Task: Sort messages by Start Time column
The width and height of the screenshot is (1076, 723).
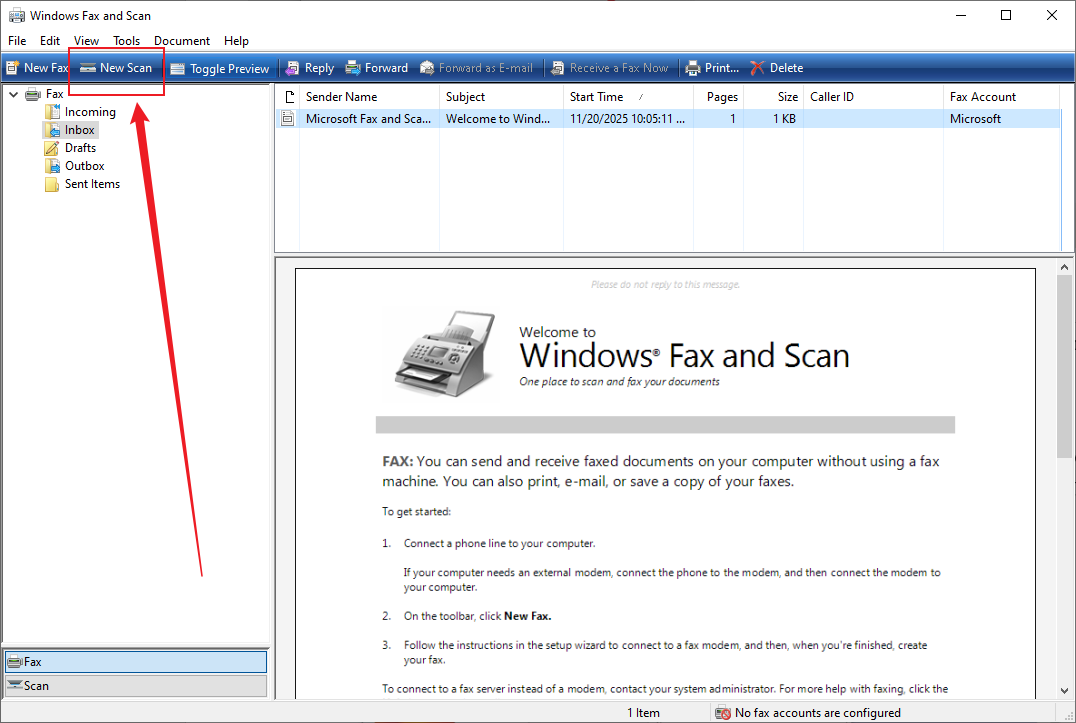Action: (x=596, y=96)
